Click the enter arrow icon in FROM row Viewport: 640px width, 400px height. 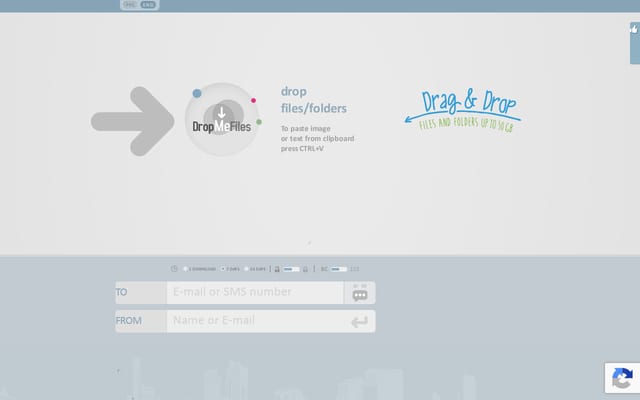point(360,322)
